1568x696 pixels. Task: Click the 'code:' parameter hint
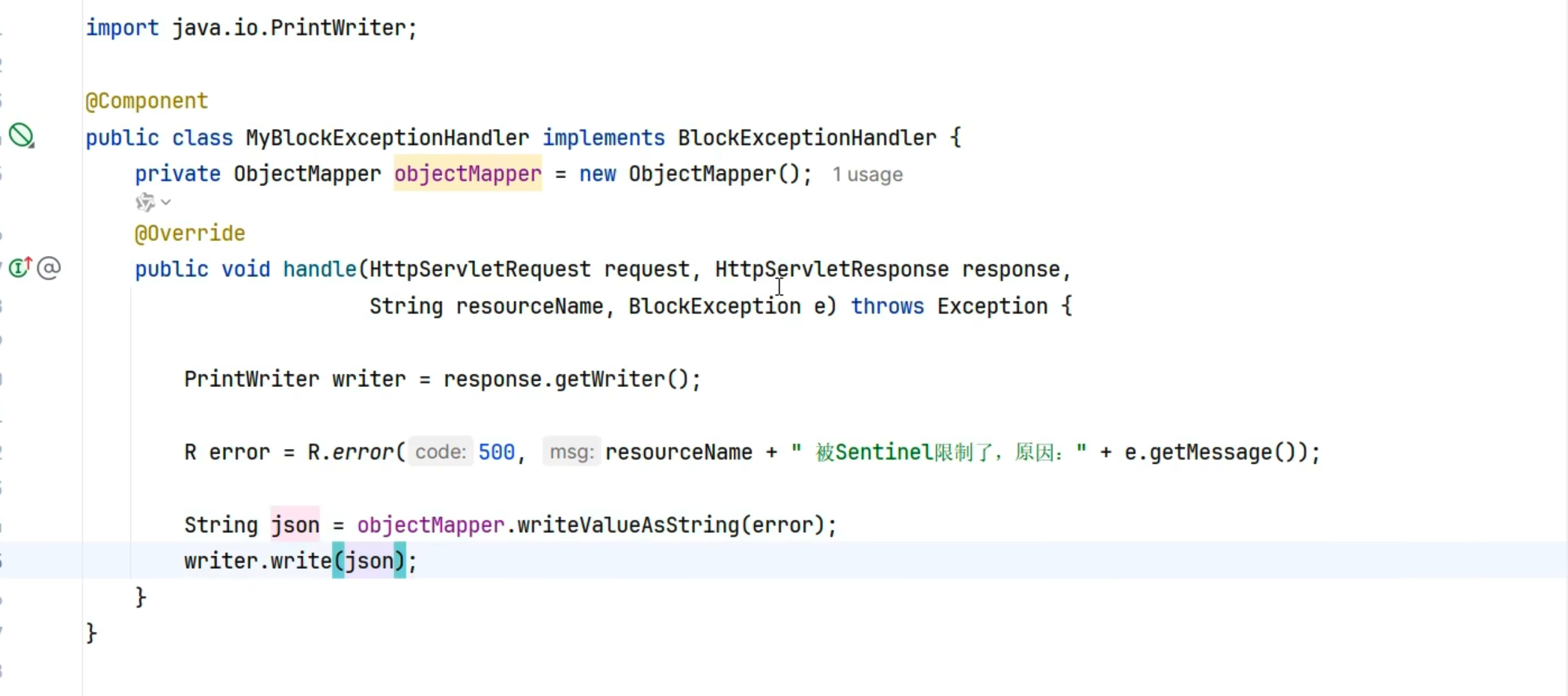pyautogui.click(x=441, y=452)
